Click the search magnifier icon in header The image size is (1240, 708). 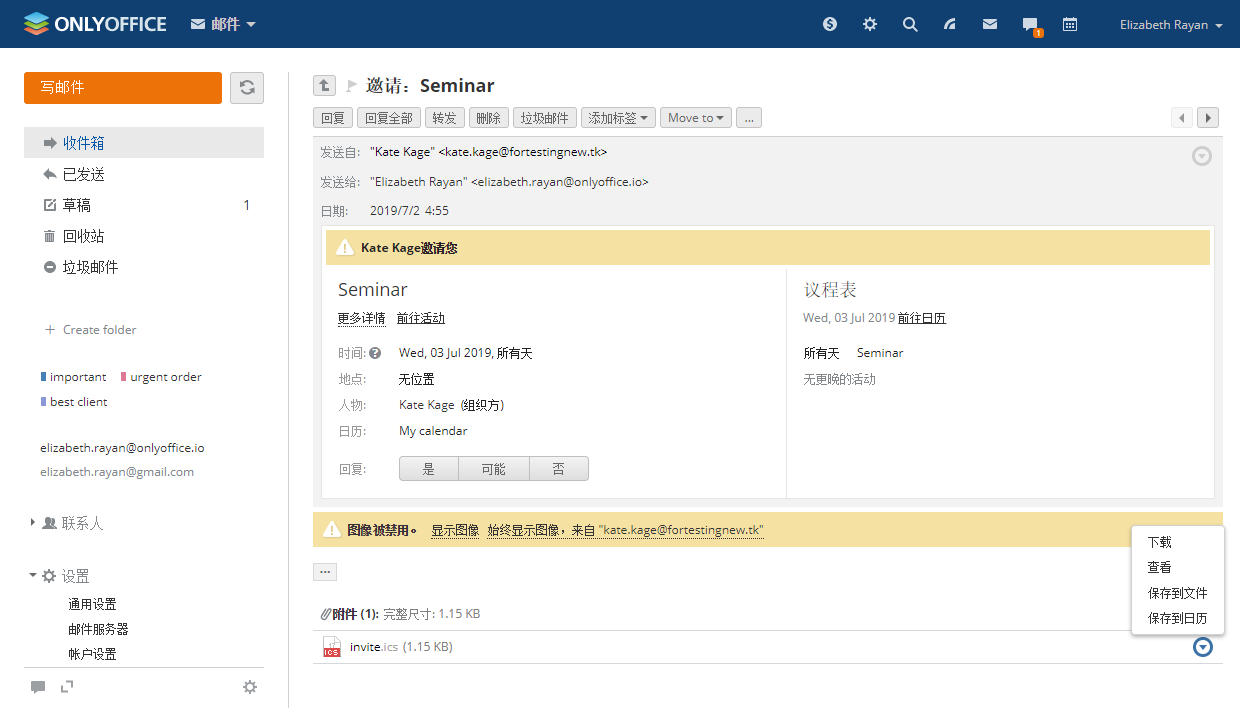[910, 25]
